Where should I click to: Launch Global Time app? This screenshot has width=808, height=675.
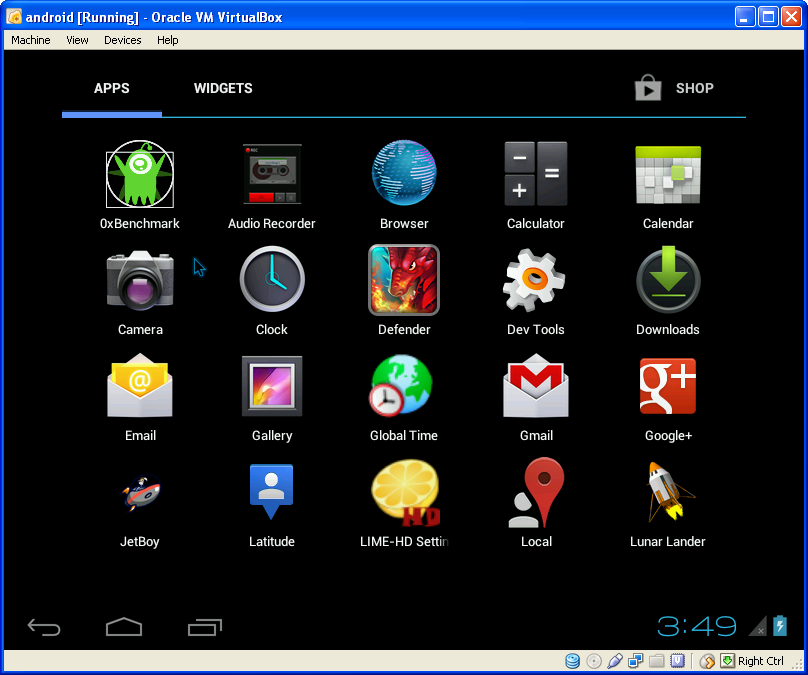point(401,385)
